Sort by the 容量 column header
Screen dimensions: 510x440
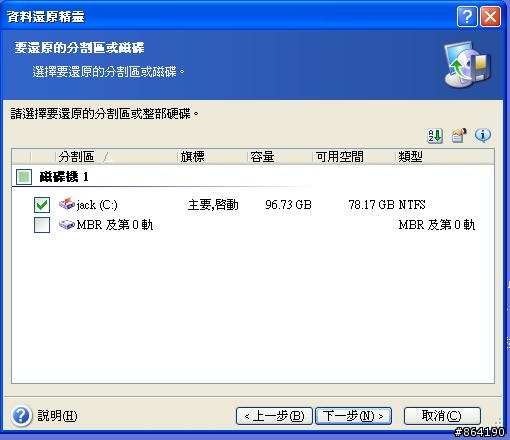click(x=280, y=157)
